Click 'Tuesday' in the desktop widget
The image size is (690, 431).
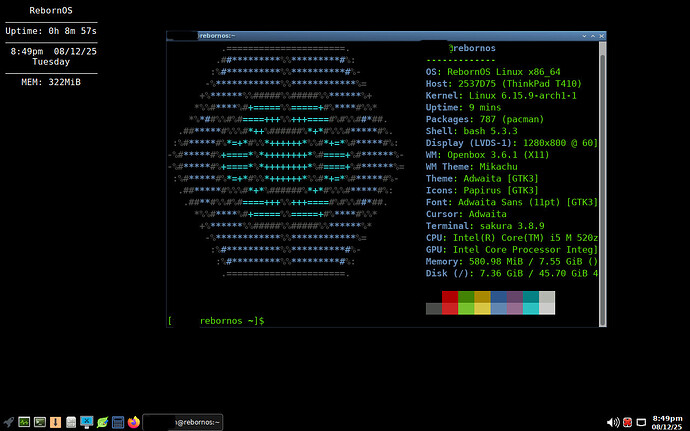(51, 62)
